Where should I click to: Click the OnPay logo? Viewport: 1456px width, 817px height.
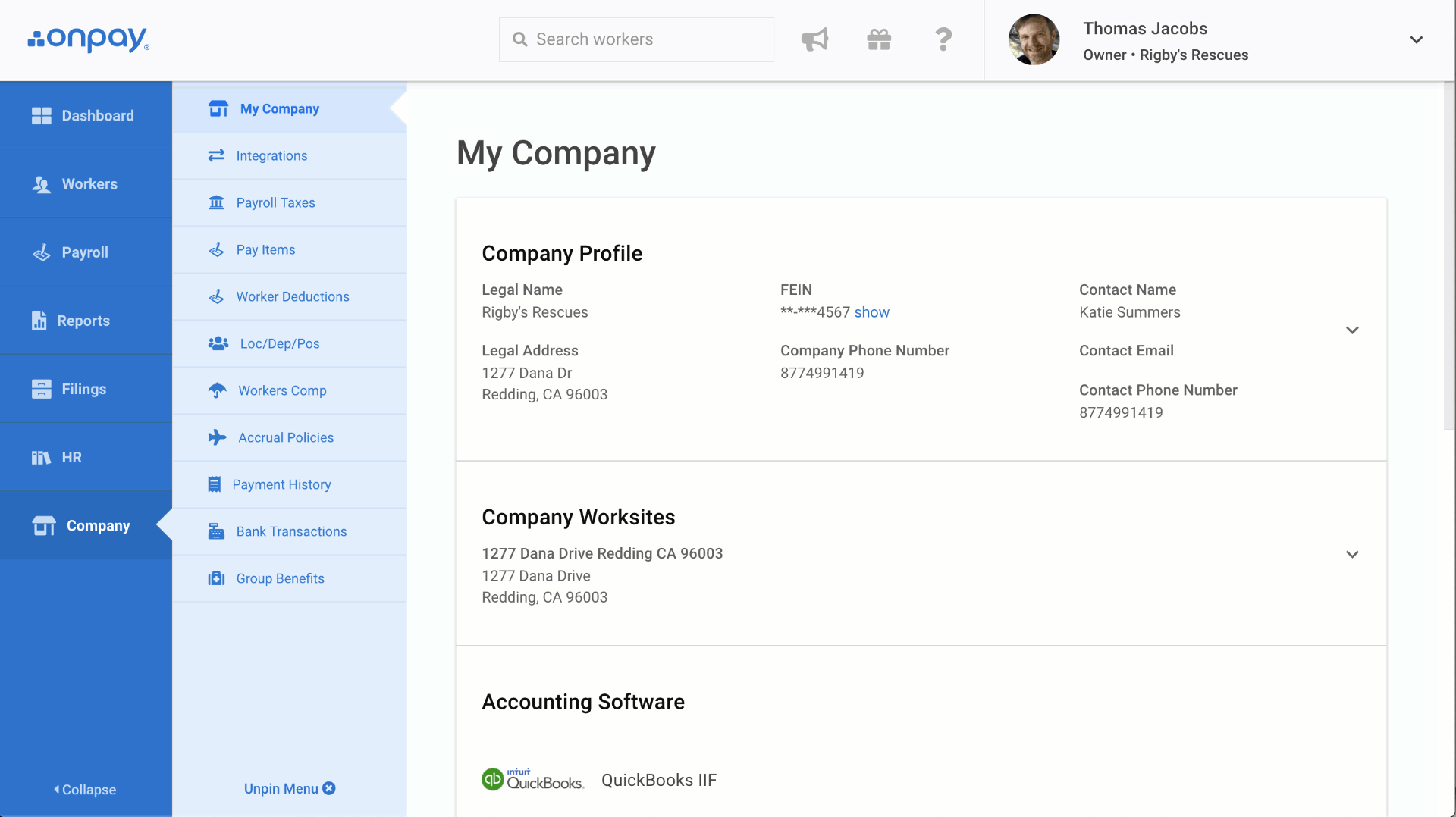(89, 39)
